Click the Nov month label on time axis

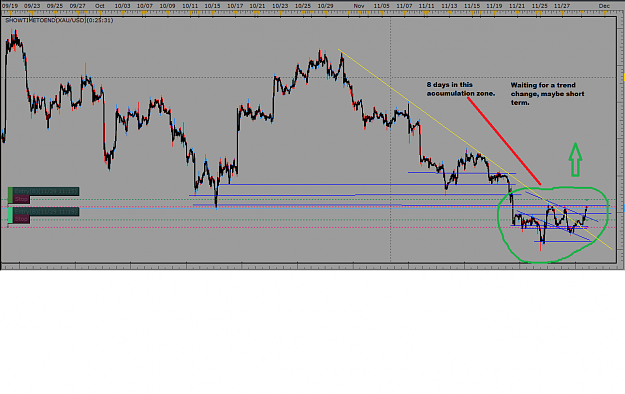click(x=359, y=6)
